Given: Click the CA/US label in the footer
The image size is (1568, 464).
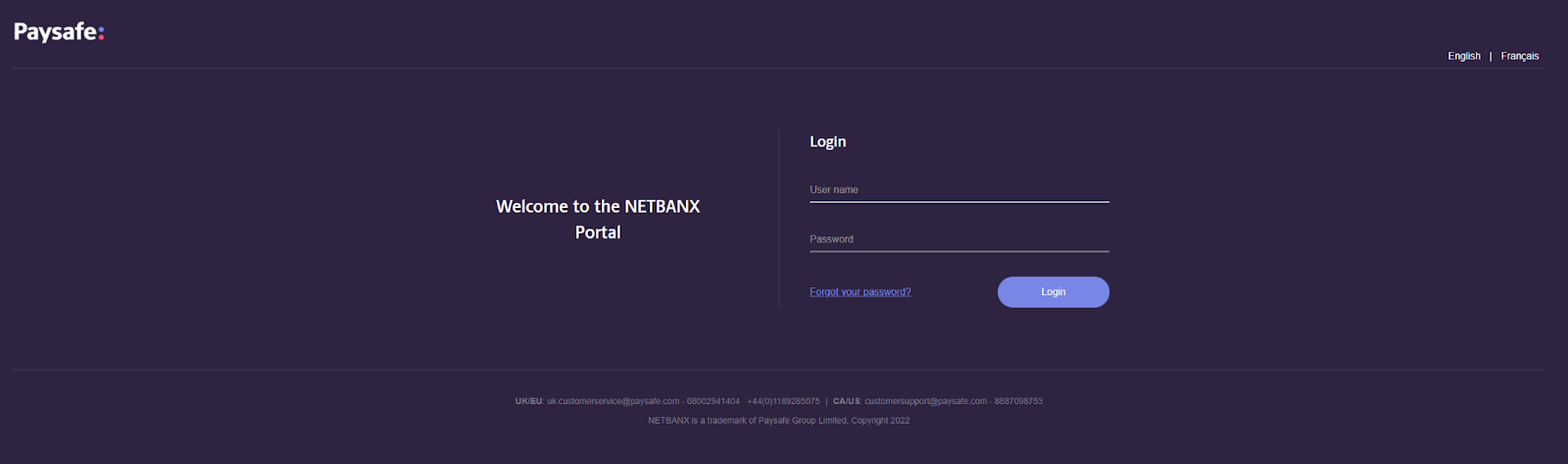Looking at the screenshot, I should click(846, 401).
